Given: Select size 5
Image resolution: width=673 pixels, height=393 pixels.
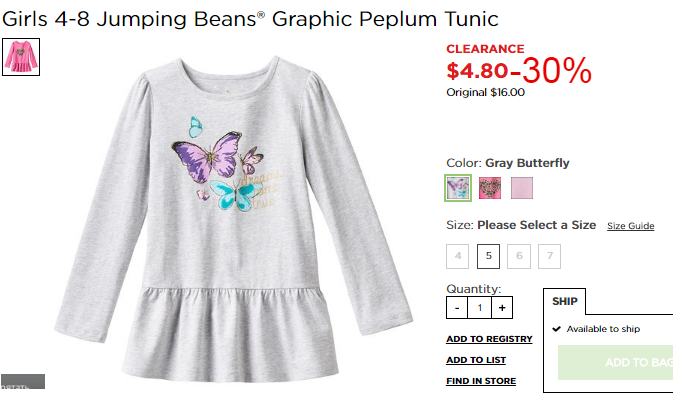Looking at the screenshot, I should (488, 256).
